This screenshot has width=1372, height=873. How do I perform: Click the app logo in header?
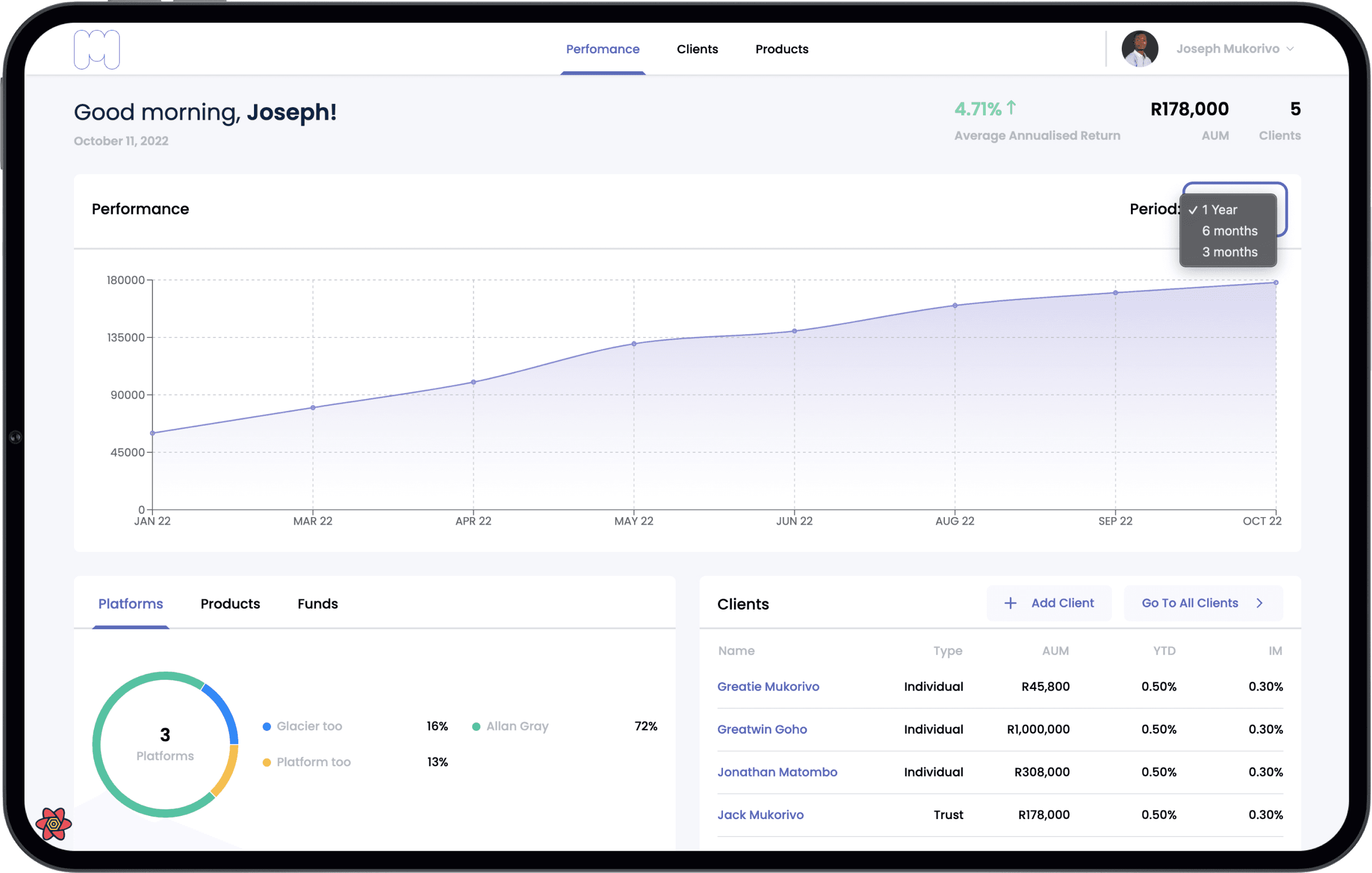97,50
